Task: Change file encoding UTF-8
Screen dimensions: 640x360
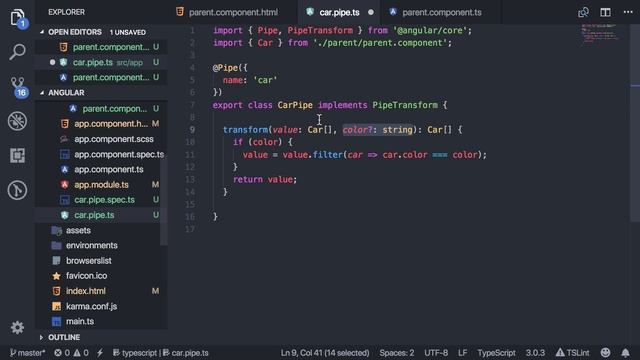Action: click(x=436, y=353)
